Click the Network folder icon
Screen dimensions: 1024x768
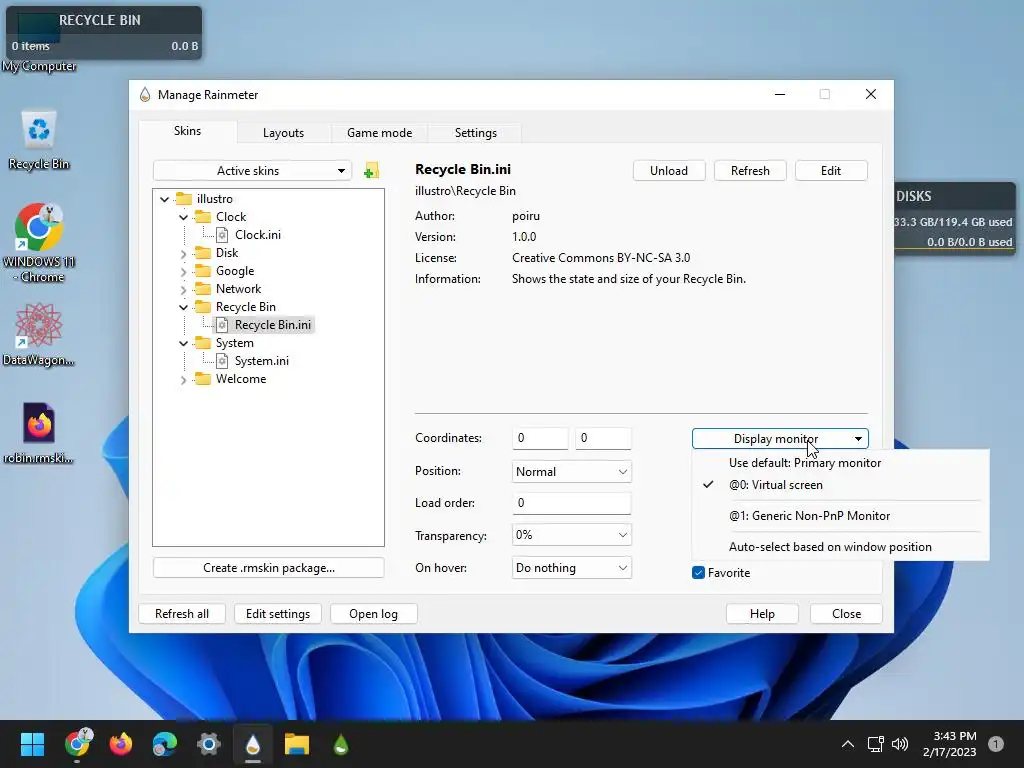[x=203, y=289]
